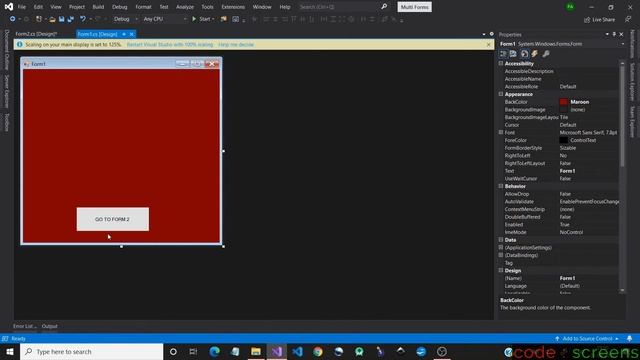Open the Toolbox side tab

7,122
